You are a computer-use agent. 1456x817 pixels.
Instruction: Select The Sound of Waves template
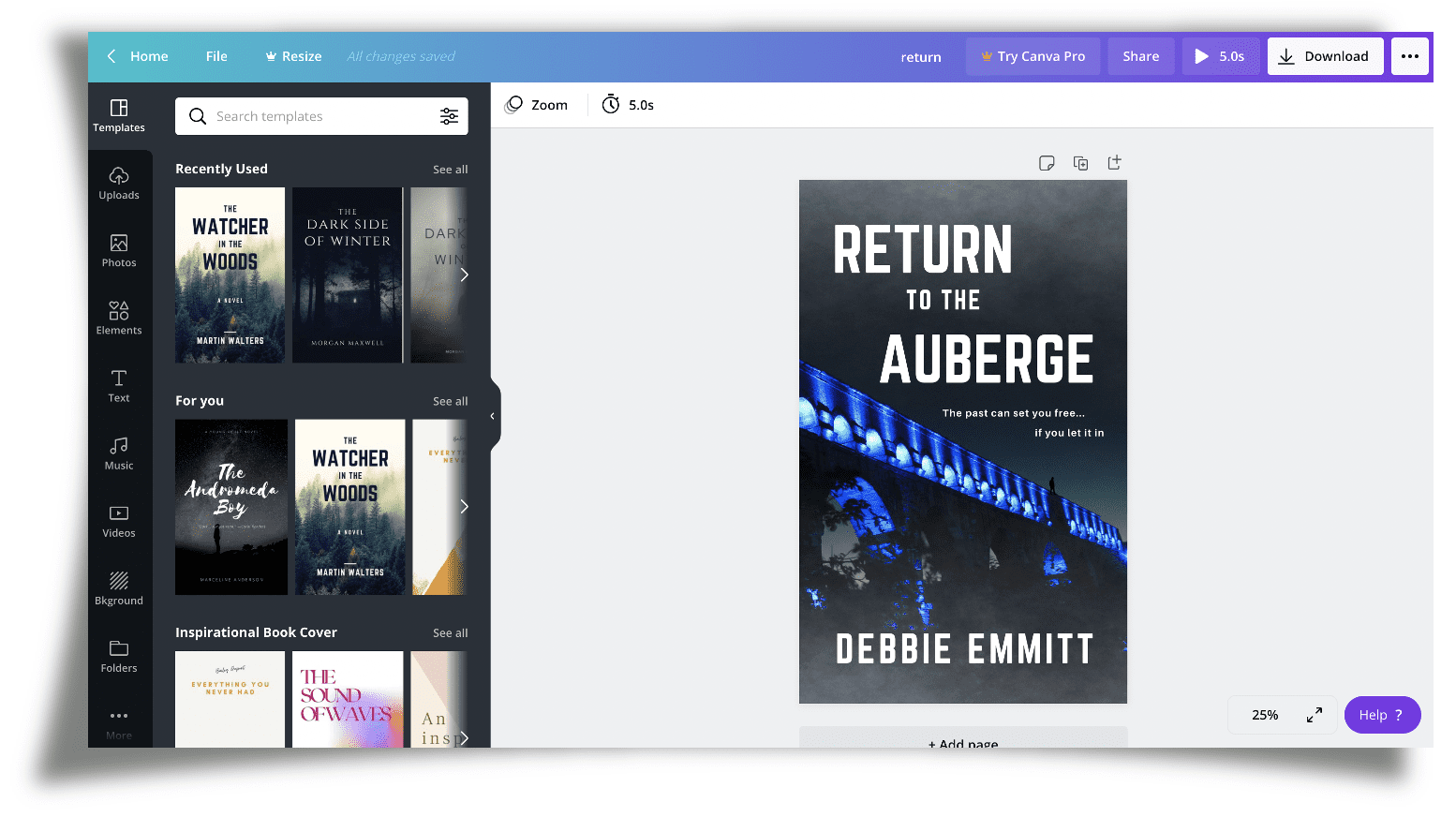click(x=348, y=699)
